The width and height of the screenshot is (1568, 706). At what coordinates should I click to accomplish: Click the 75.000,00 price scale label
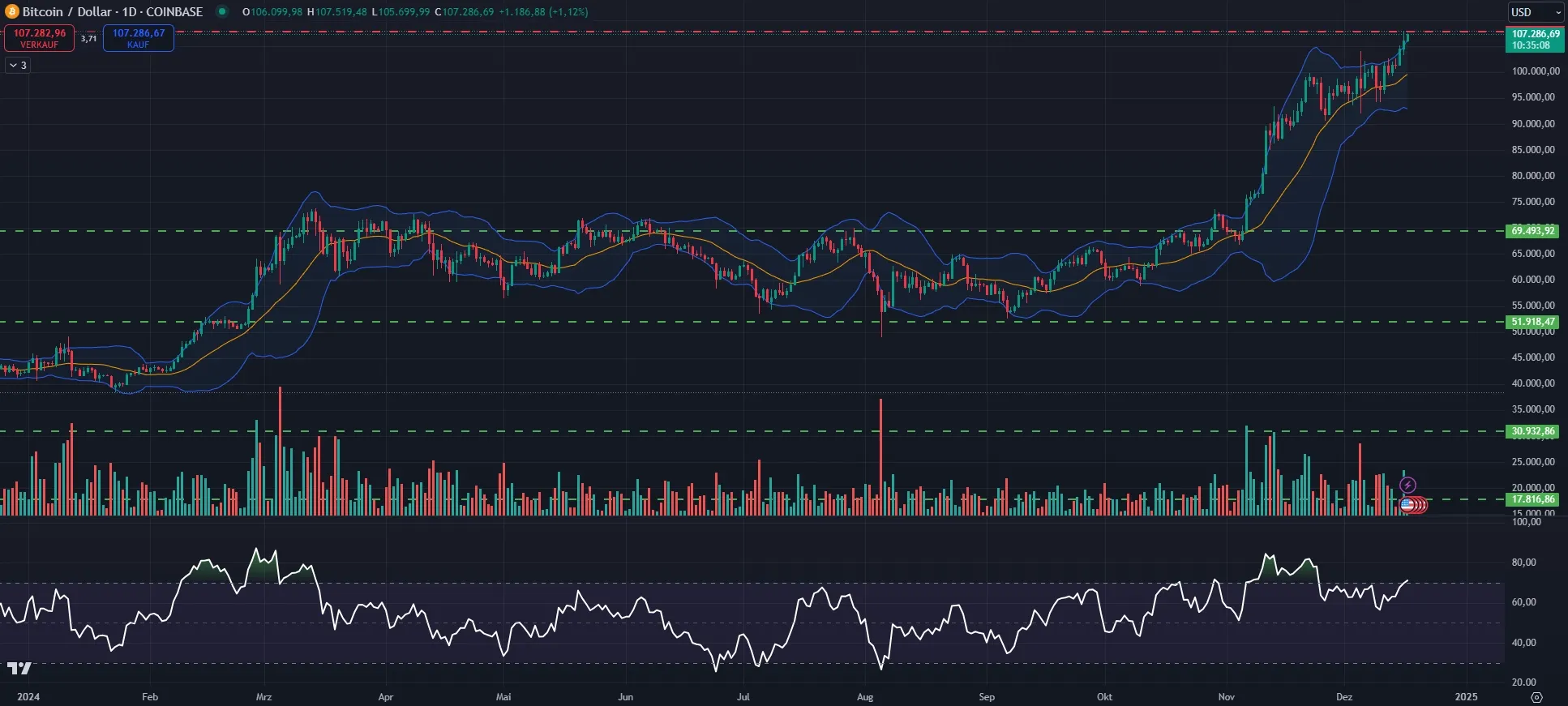(1533, 202)
